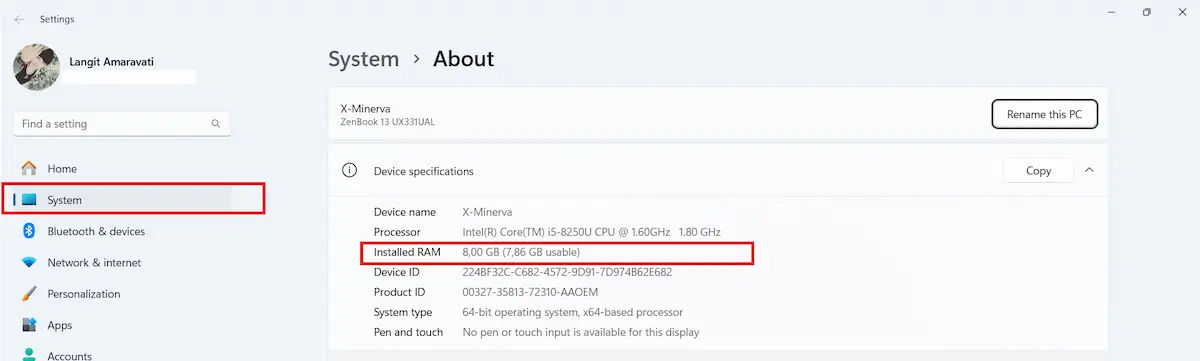Click the Device specifications header
1200x361 pixels.
pyautogui.click(x=718, y=170)
